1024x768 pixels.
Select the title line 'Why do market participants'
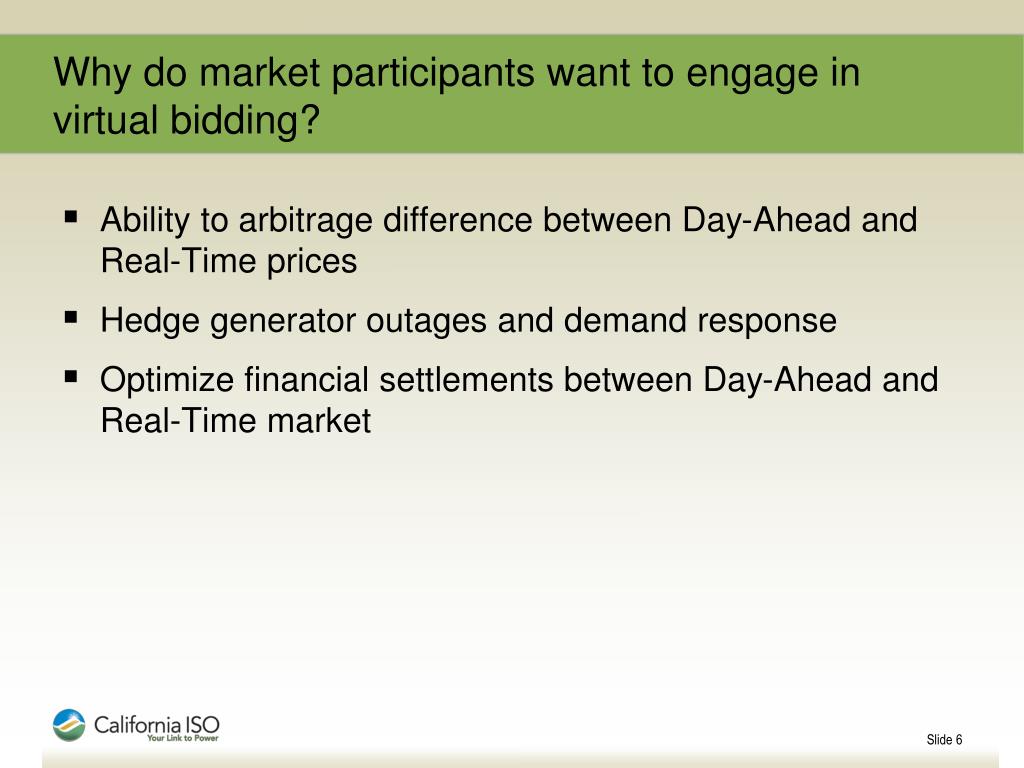293,73
